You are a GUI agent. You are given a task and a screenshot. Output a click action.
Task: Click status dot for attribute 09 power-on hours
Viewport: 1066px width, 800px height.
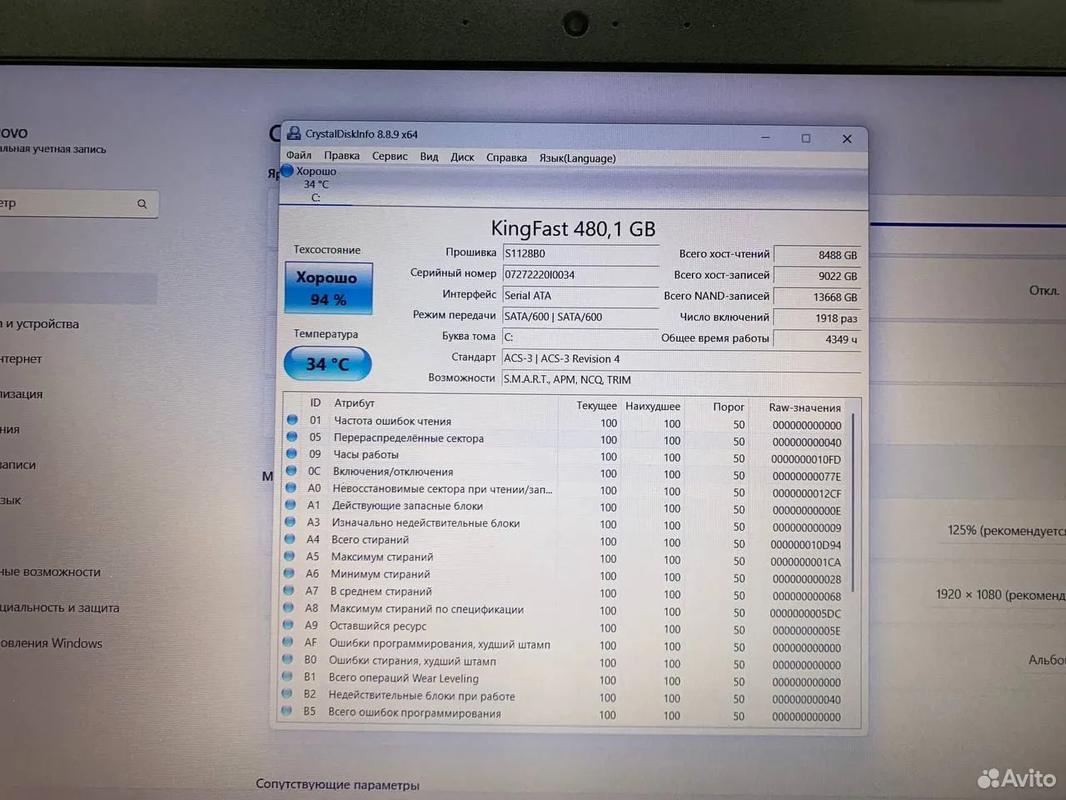point(292,453)
